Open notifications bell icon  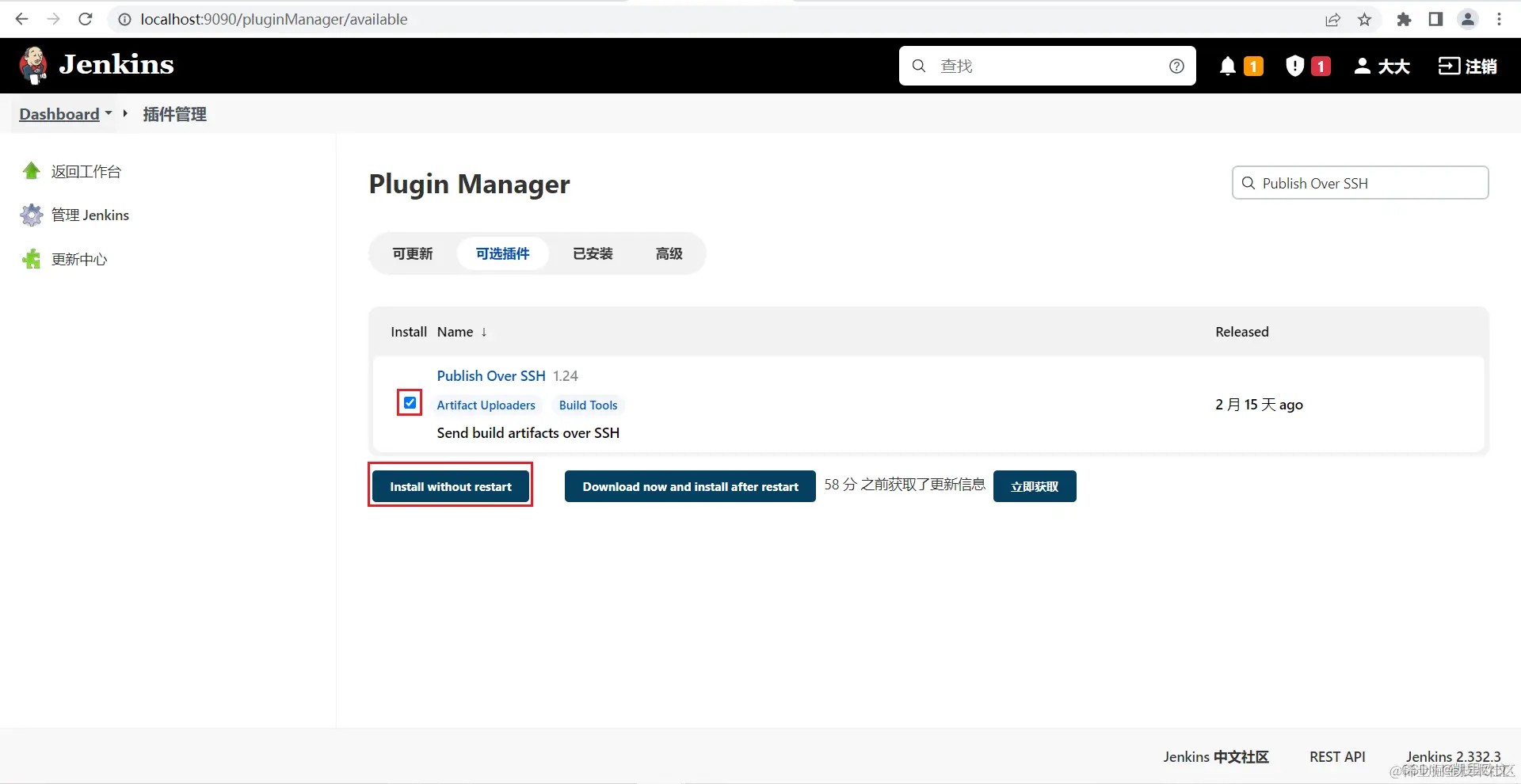pyautogui.click(x=1228, y=66)
